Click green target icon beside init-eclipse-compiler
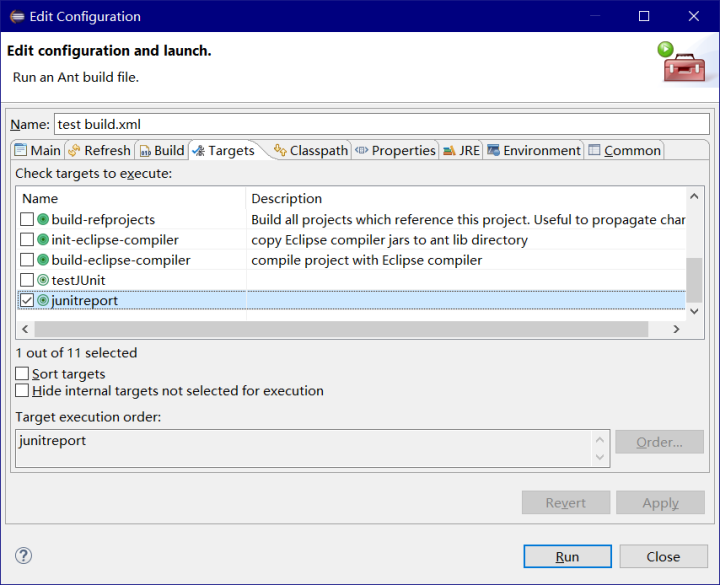The image size is (720, 585). tap(43, 240)
